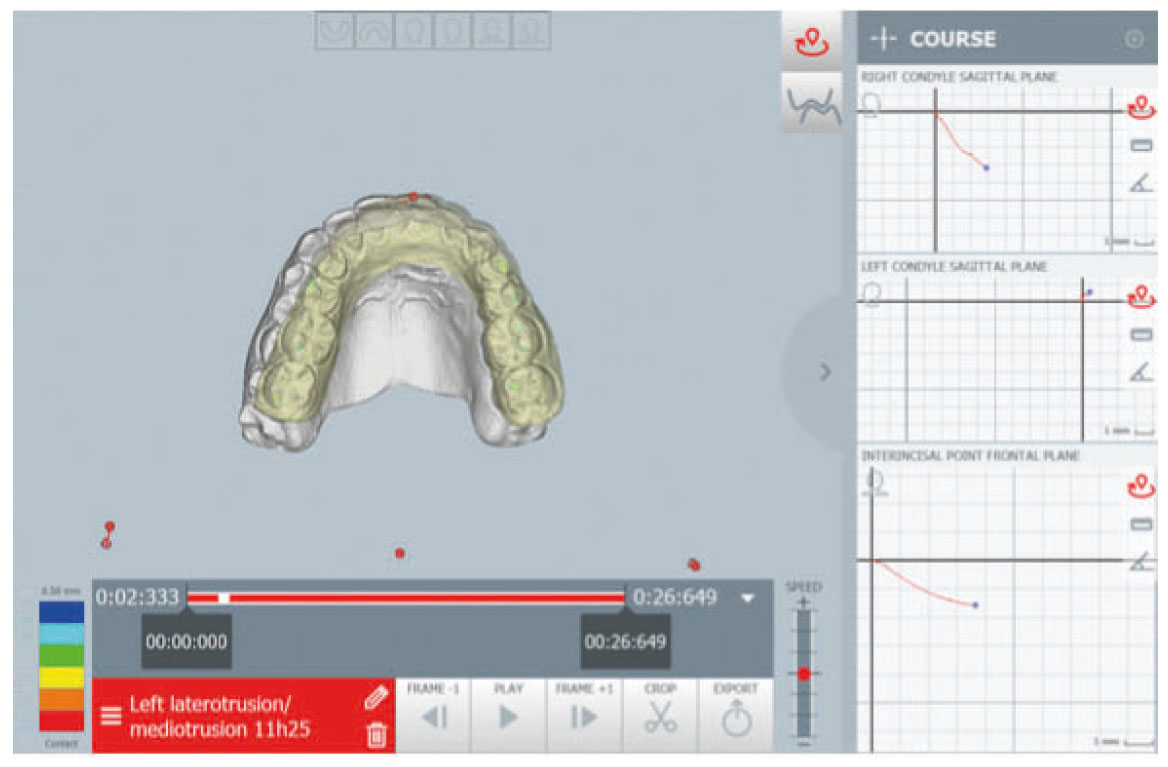Choose the fourth view preset icon
This screenshot has width=1168, height=767.
[x=452, y=31]
